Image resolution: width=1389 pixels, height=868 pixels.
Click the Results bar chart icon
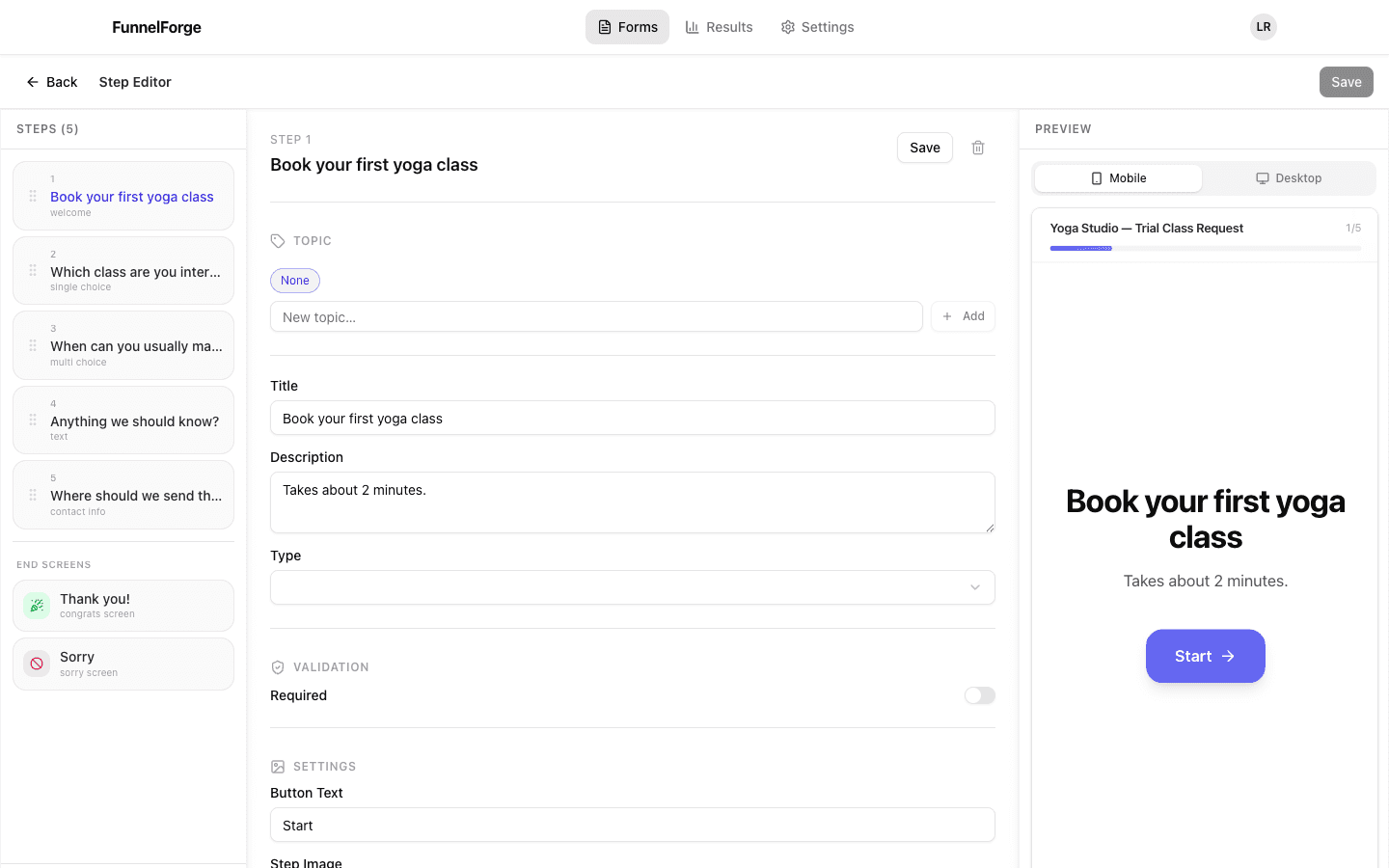[x=693, y=27]
